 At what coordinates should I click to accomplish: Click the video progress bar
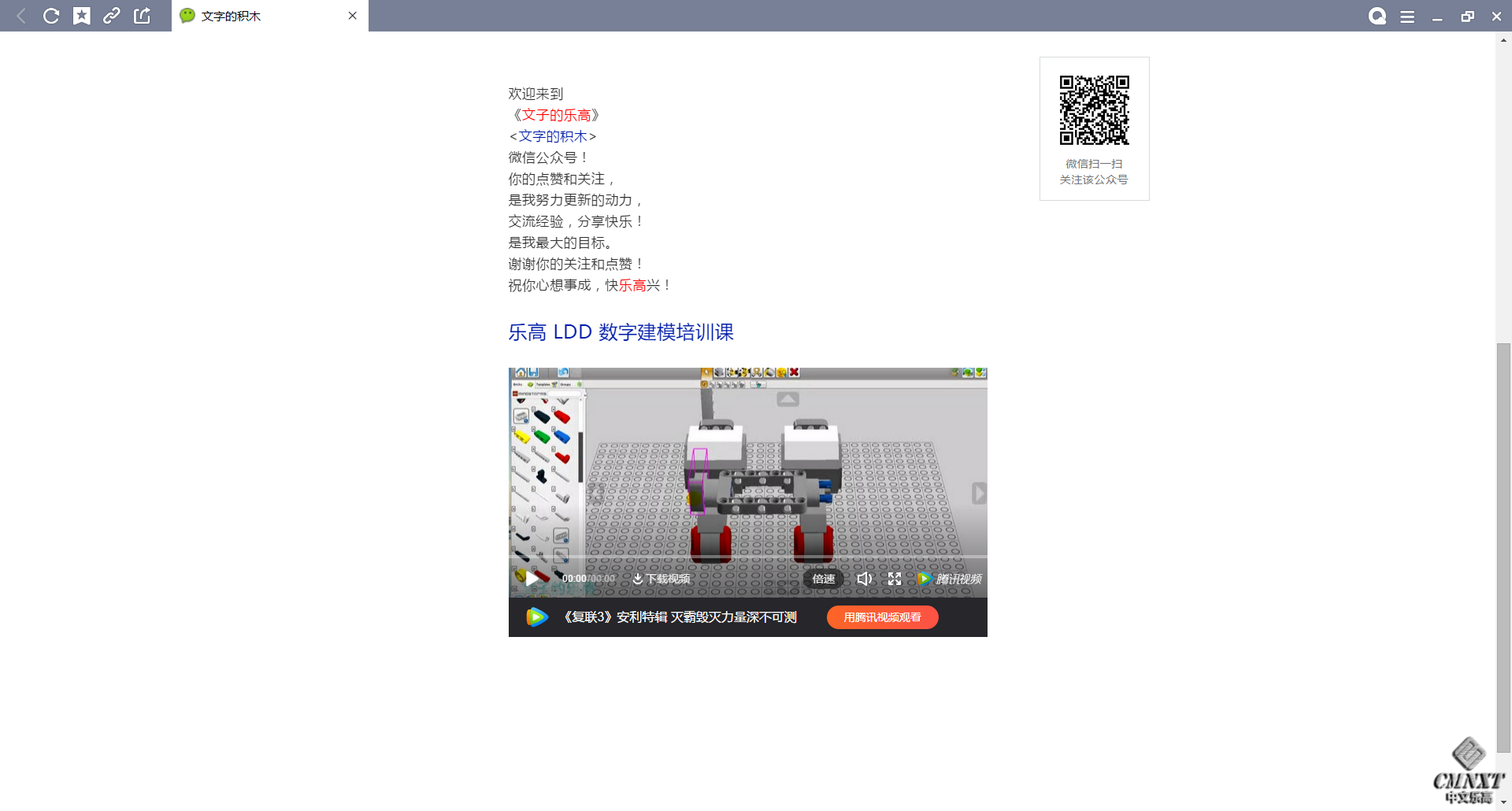coord(748,557)
